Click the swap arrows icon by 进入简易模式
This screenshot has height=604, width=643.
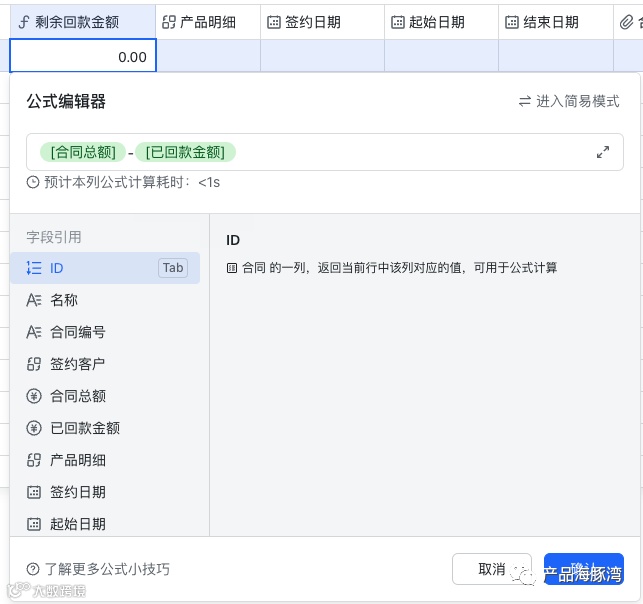[x=525, y=101]
